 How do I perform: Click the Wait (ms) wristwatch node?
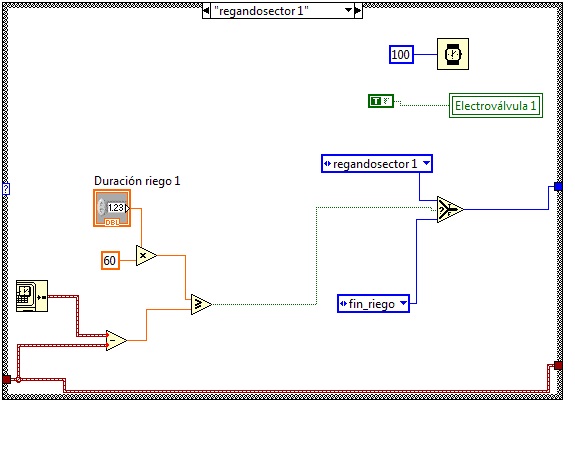pos(453,54)
